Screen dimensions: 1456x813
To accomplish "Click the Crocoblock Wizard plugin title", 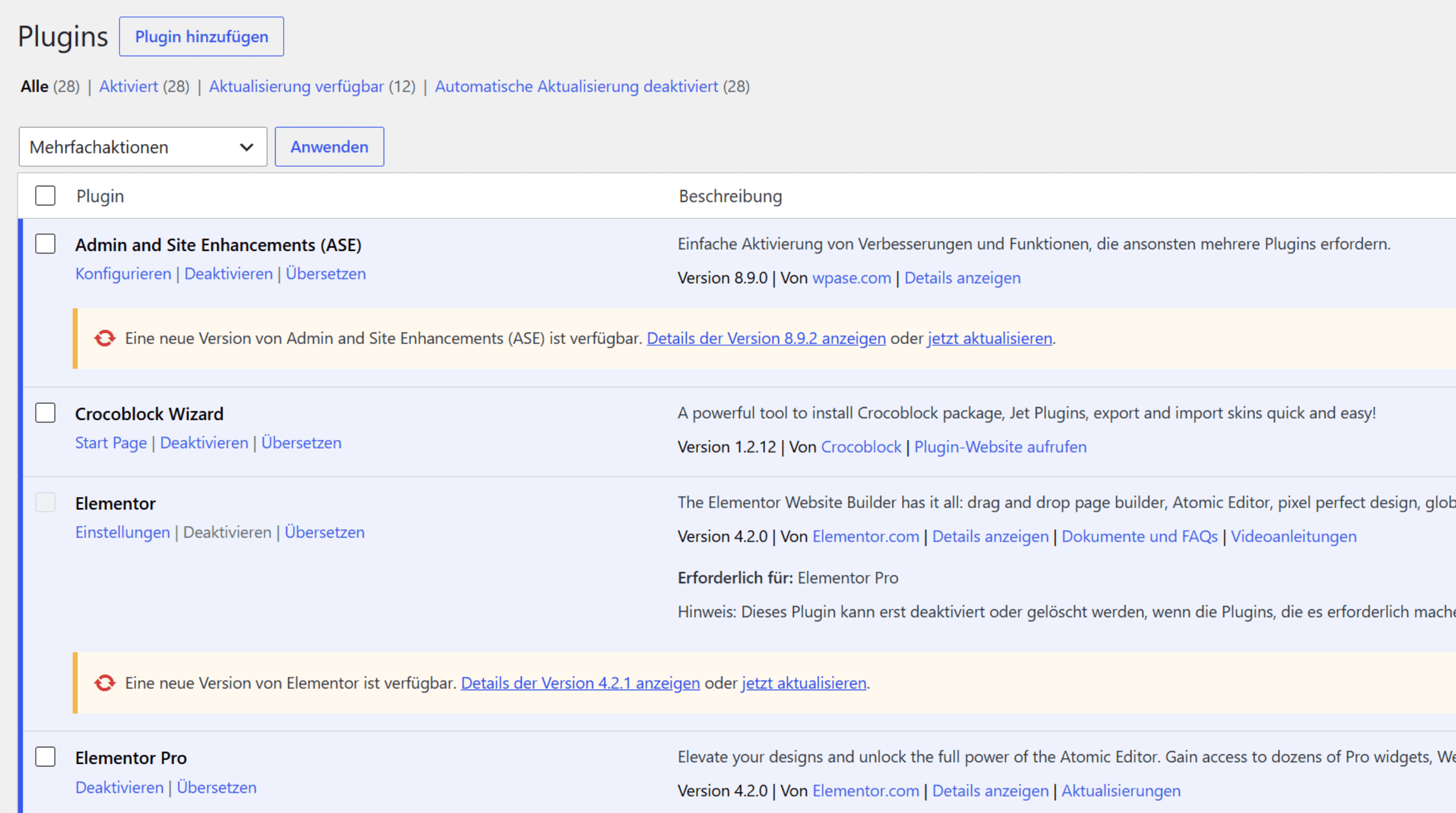I will tap(149, 414).
